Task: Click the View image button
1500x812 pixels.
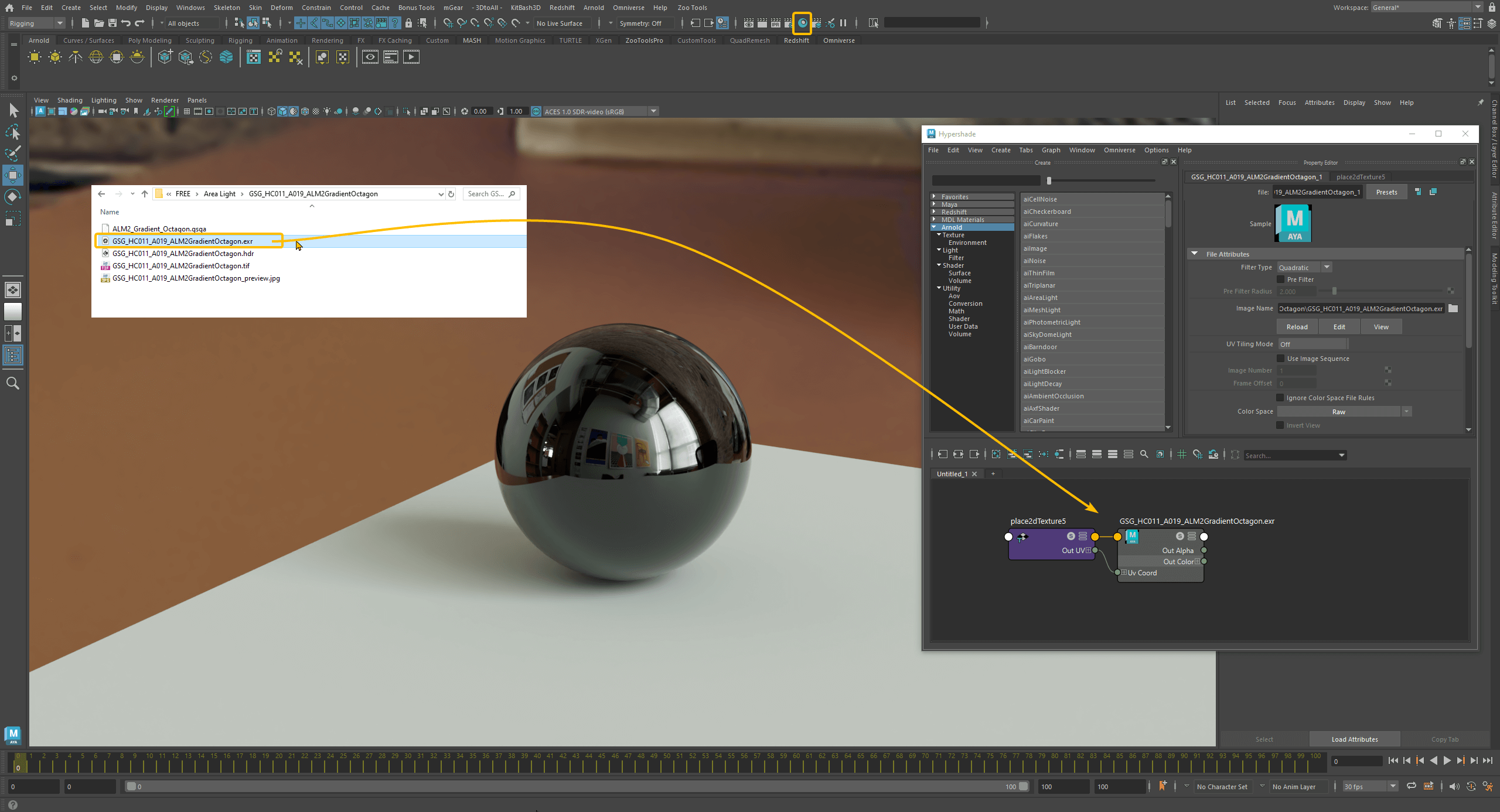Action: pyautogui.click(x=1381, y=327)
